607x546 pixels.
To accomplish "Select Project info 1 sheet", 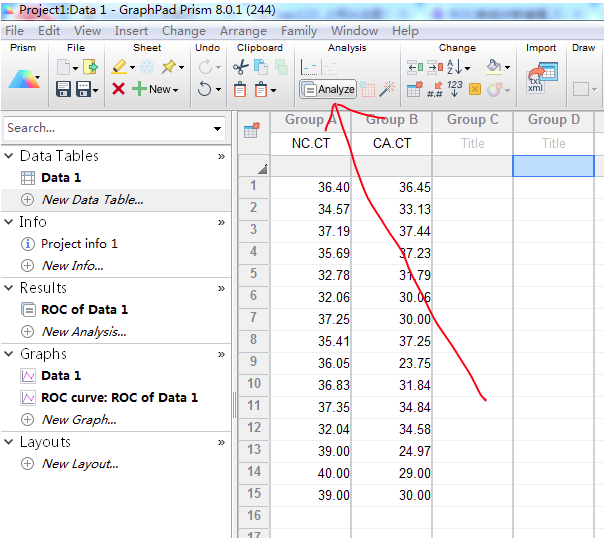I will pos(79,244).
